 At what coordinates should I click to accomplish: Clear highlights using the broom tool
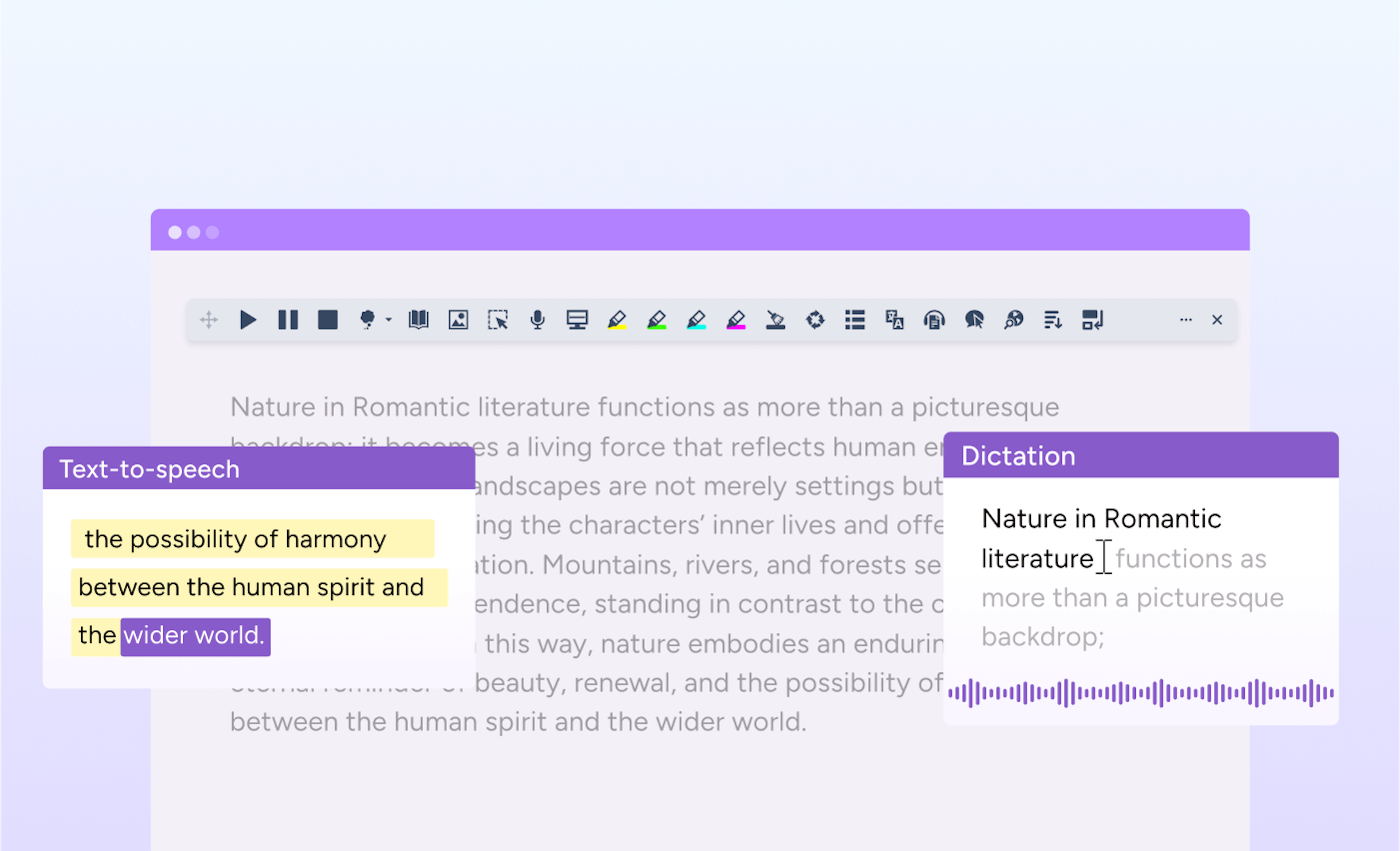pyautogui.click(x=776, y=320)
